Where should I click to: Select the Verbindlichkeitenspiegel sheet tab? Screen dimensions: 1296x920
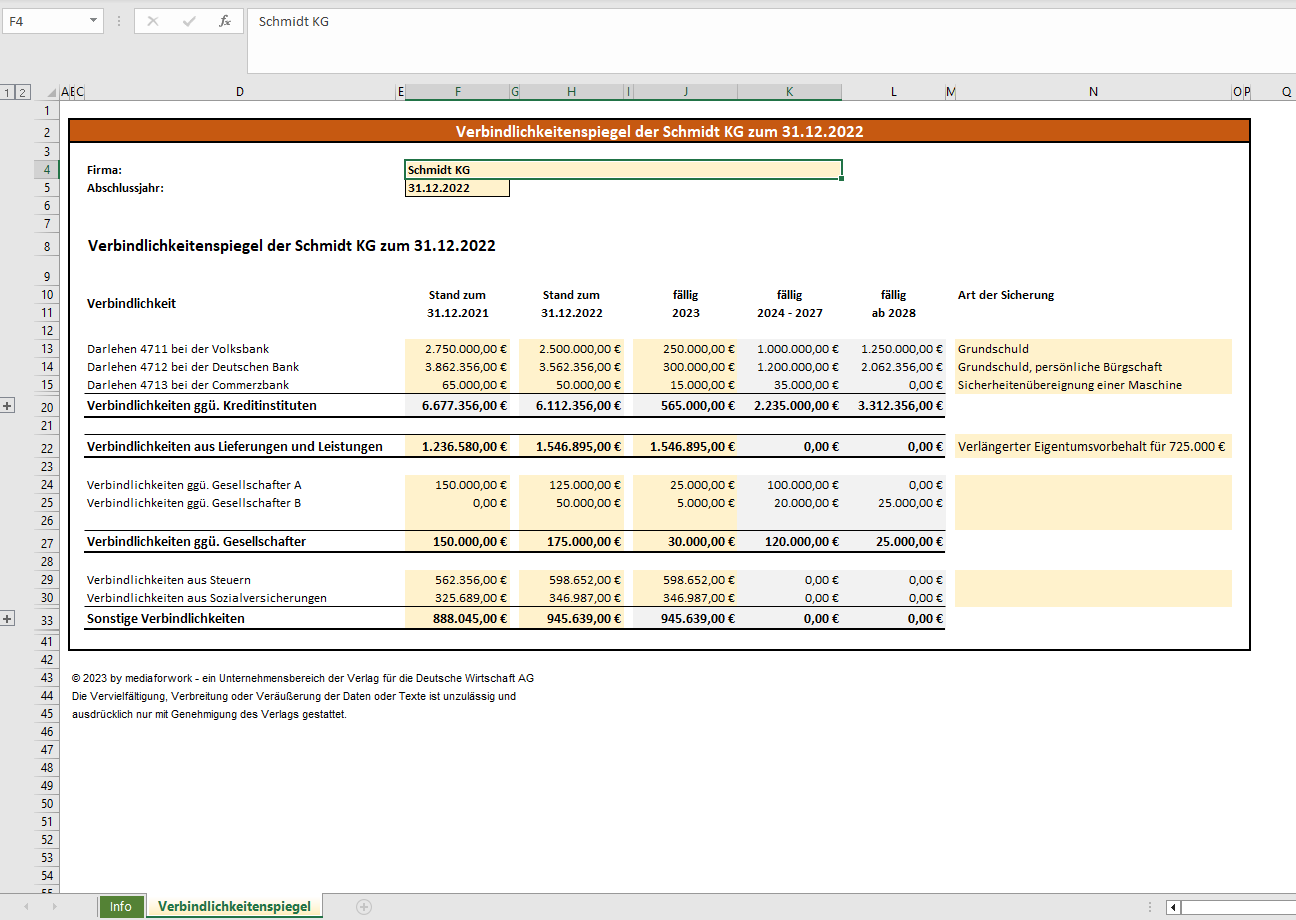click(234, 907)
